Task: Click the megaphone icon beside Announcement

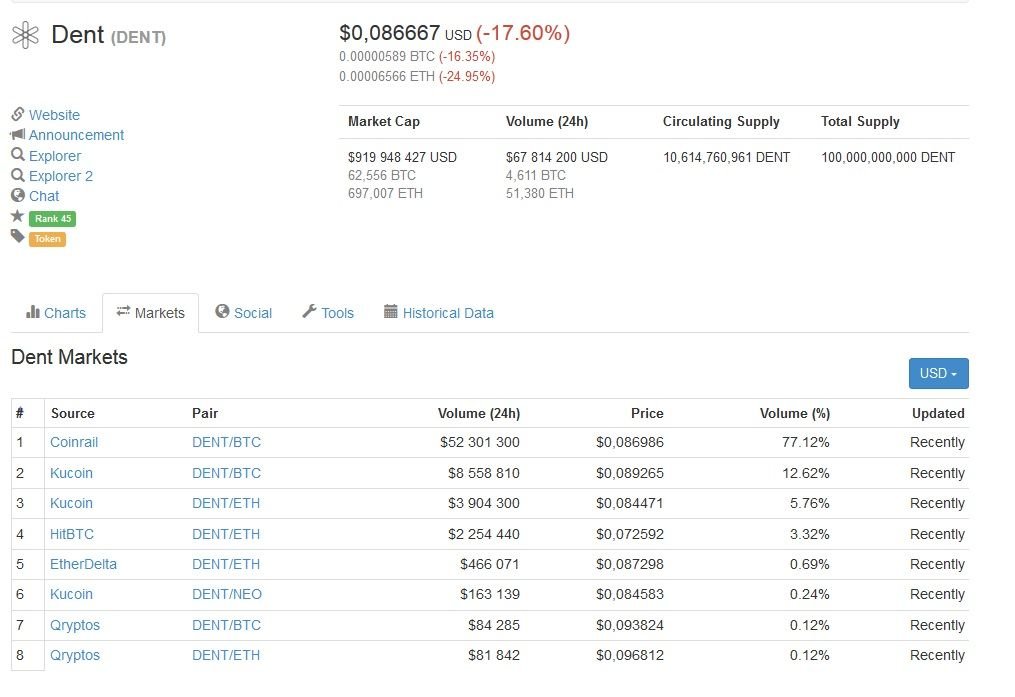Action: pos(17,135)
